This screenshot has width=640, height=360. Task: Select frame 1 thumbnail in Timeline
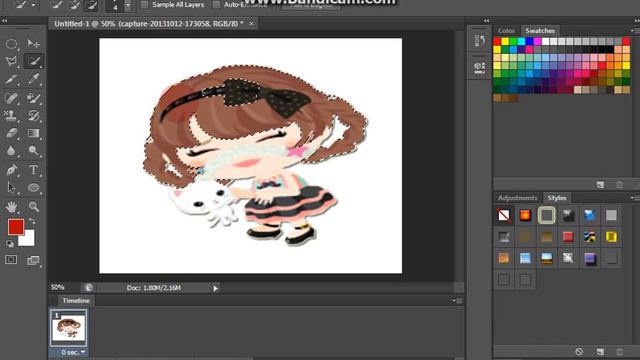tap(69, 327)
